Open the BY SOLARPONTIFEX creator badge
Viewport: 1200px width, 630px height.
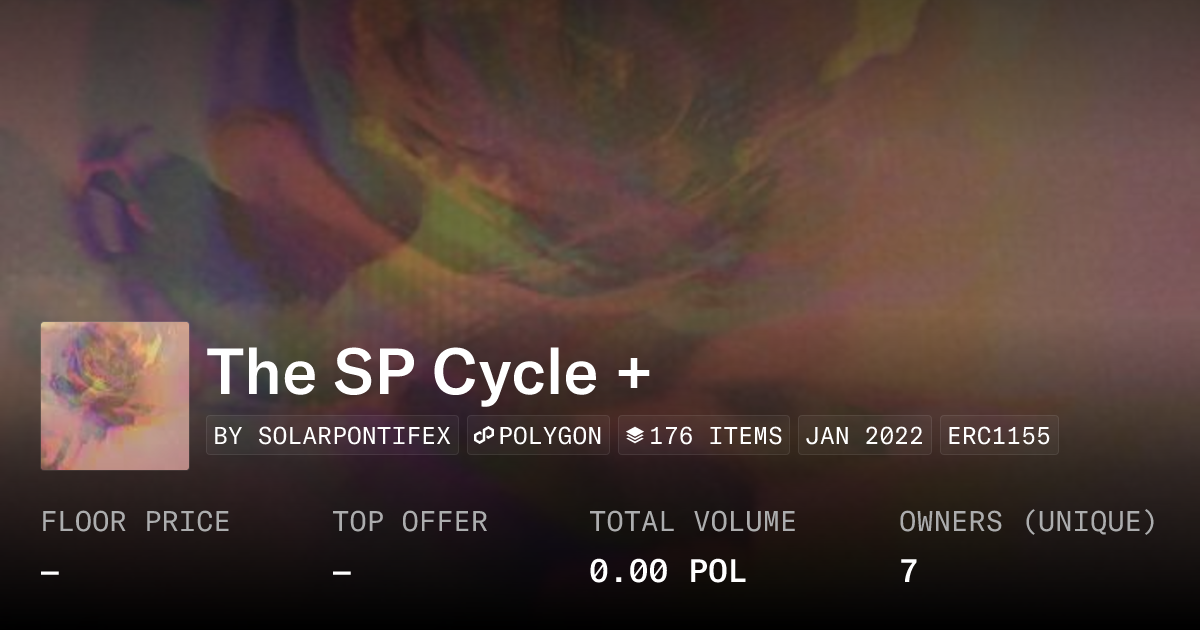tap(332, 436)
